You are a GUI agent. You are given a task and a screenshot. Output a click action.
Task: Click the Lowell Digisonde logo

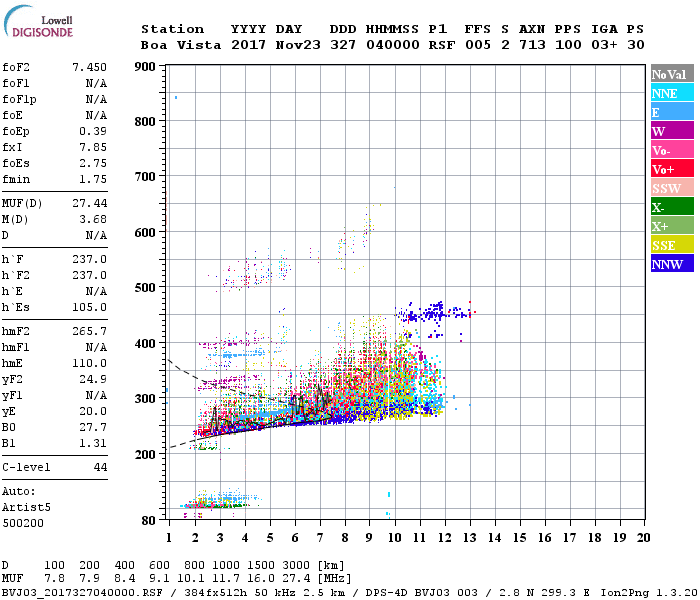coord(38,21)
